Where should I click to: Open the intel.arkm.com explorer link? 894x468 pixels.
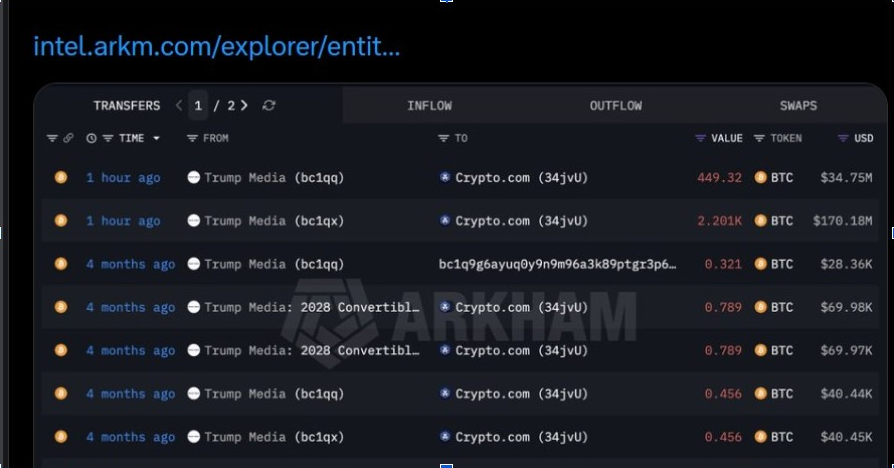pyautogui.click(x=217, y=46)
